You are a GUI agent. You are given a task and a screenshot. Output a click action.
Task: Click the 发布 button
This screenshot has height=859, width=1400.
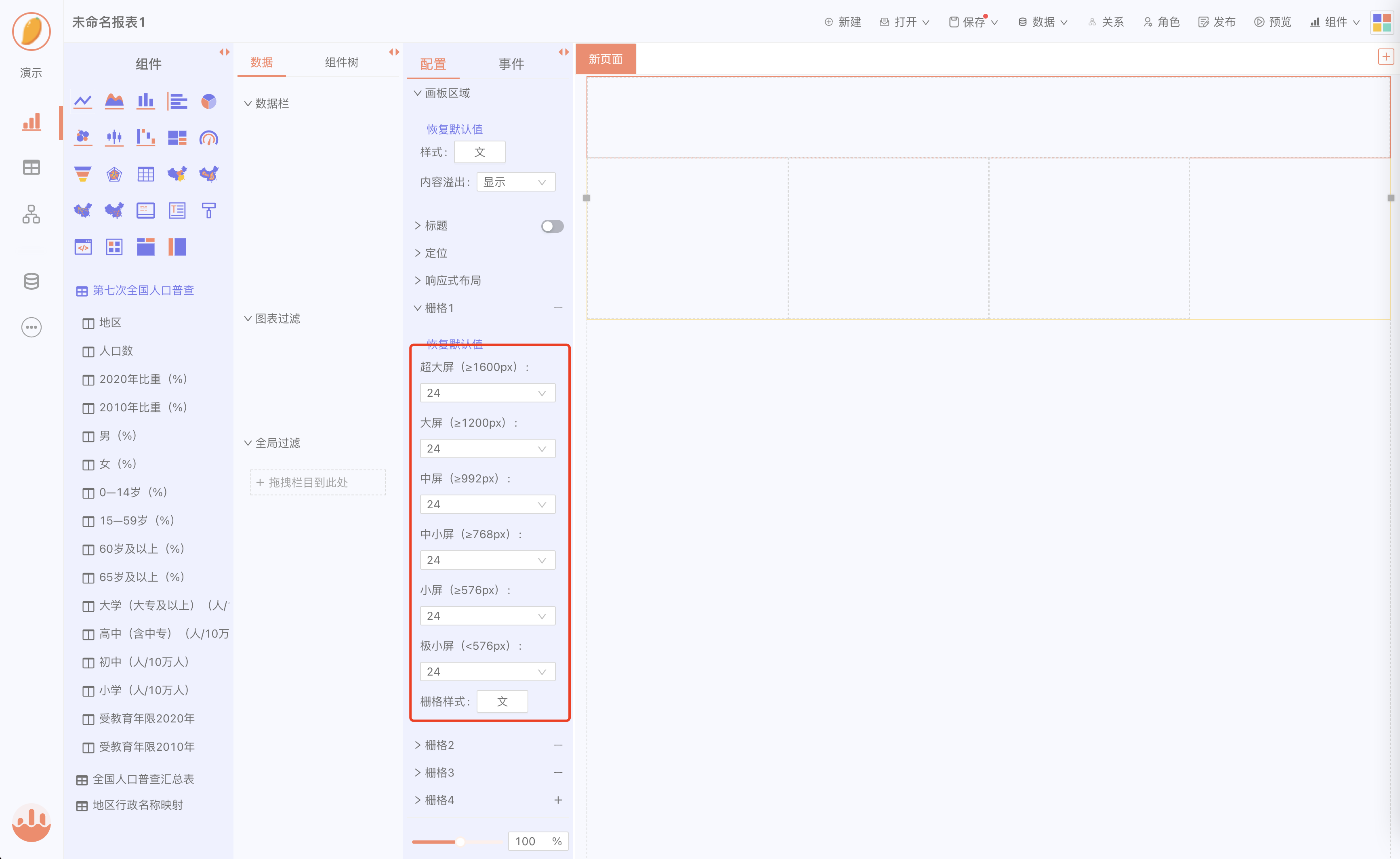click(1217, 22)
